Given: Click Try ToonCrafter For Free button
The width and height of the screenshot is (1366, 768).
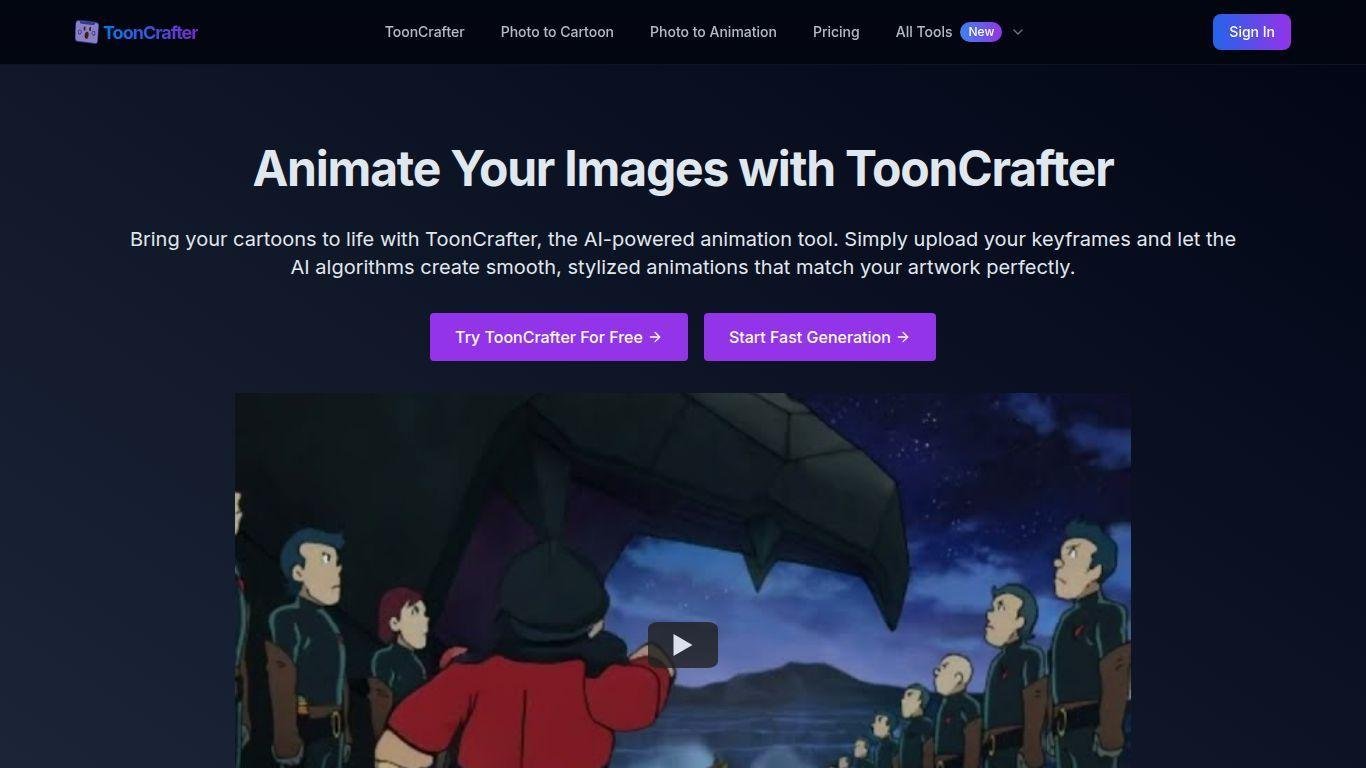Looking at the screenshot, I should (x=549, y=337).
